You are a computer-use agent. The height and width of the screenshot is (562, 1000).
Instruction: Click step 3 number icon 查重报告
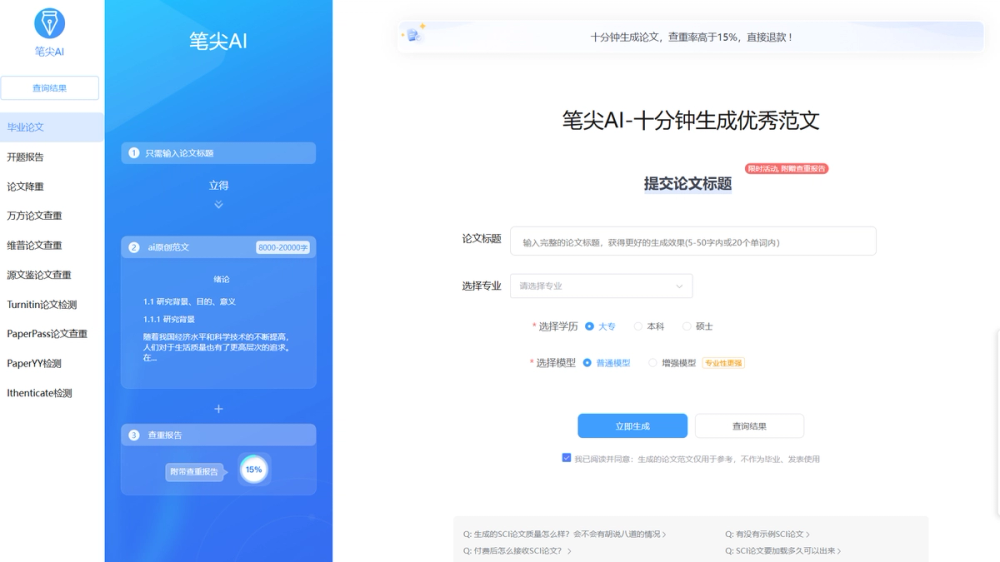134,435
